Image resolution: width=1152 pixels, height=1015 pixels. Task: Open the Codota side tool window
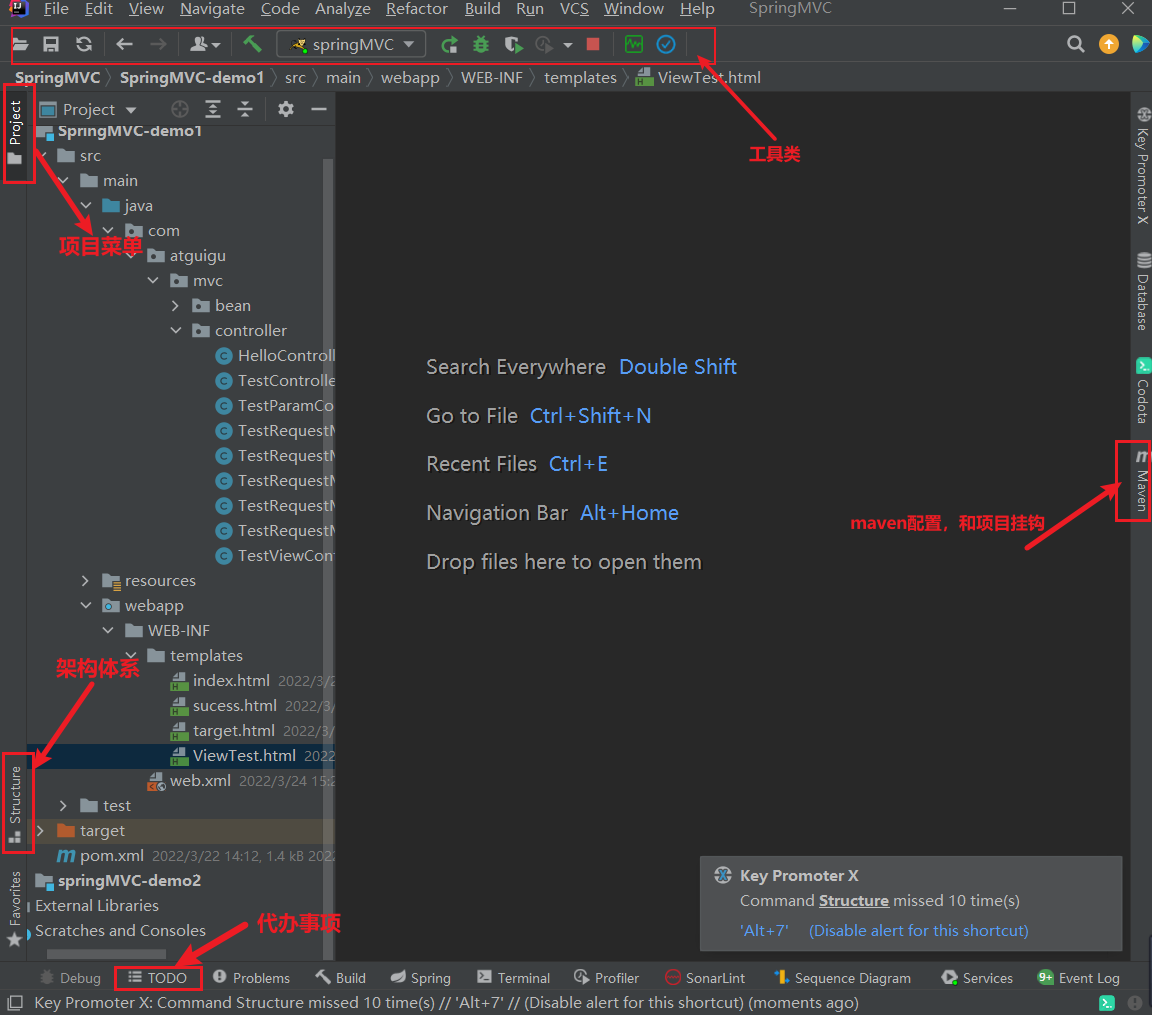(1142, 391)
